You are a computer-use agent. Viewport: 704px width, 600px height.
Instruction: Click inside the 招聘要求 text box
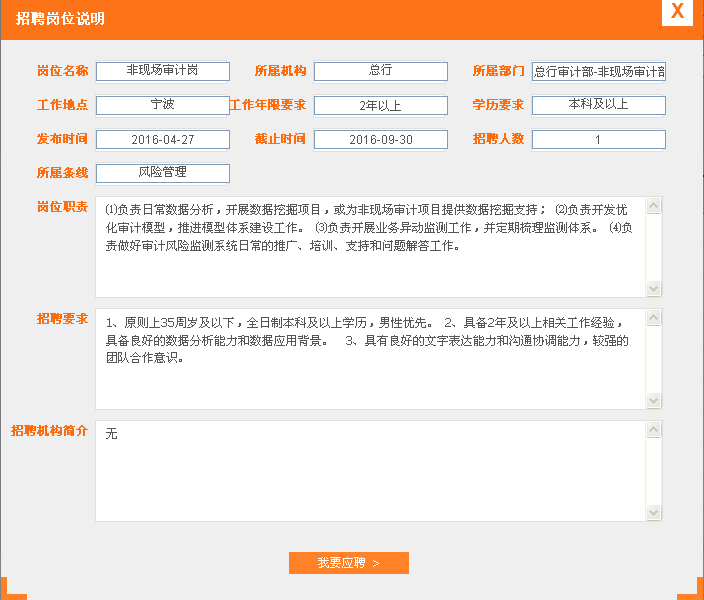[x=370, y=359]
